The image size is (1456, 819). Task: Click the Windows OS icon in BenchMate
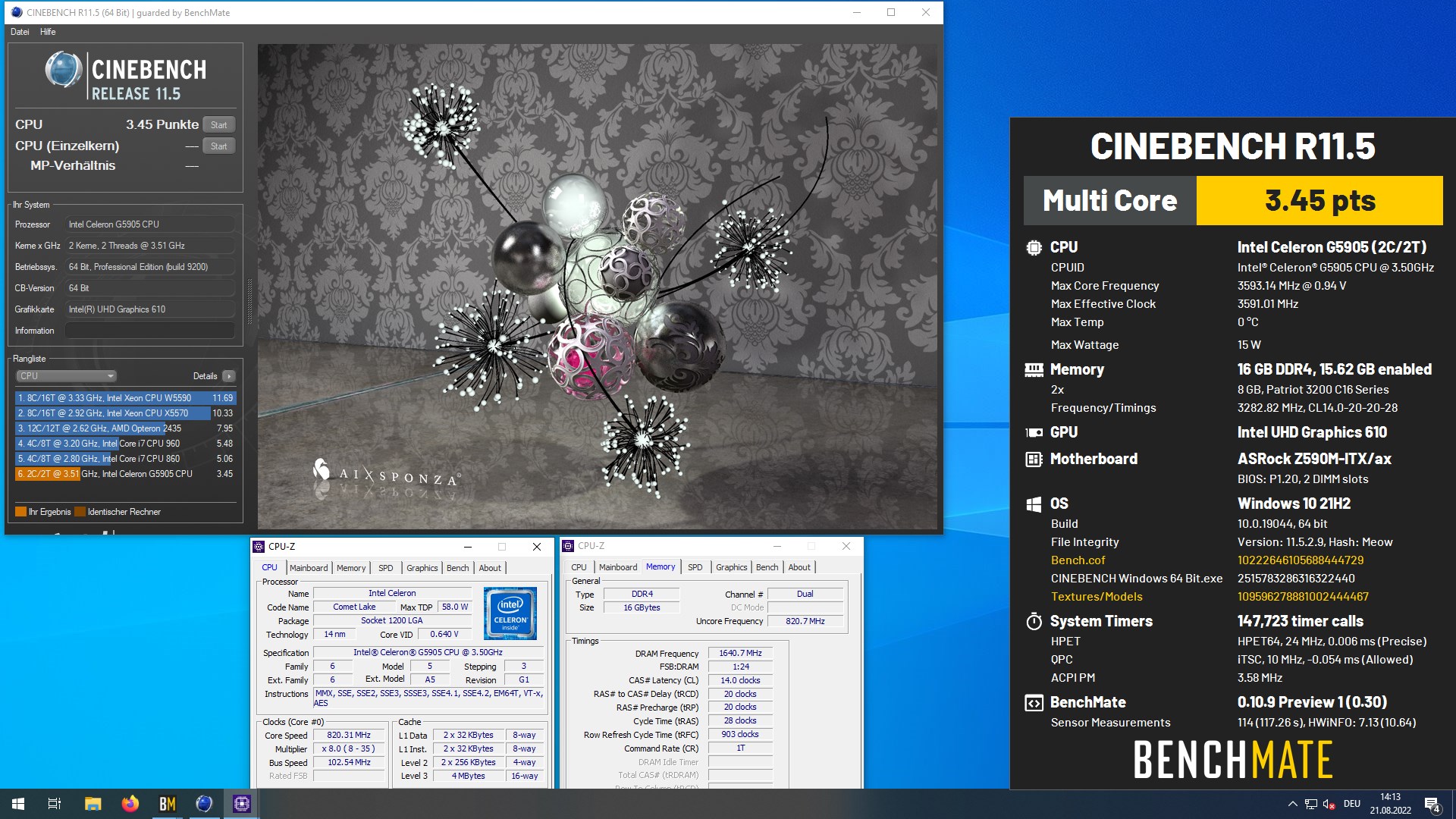(1034, 504)
